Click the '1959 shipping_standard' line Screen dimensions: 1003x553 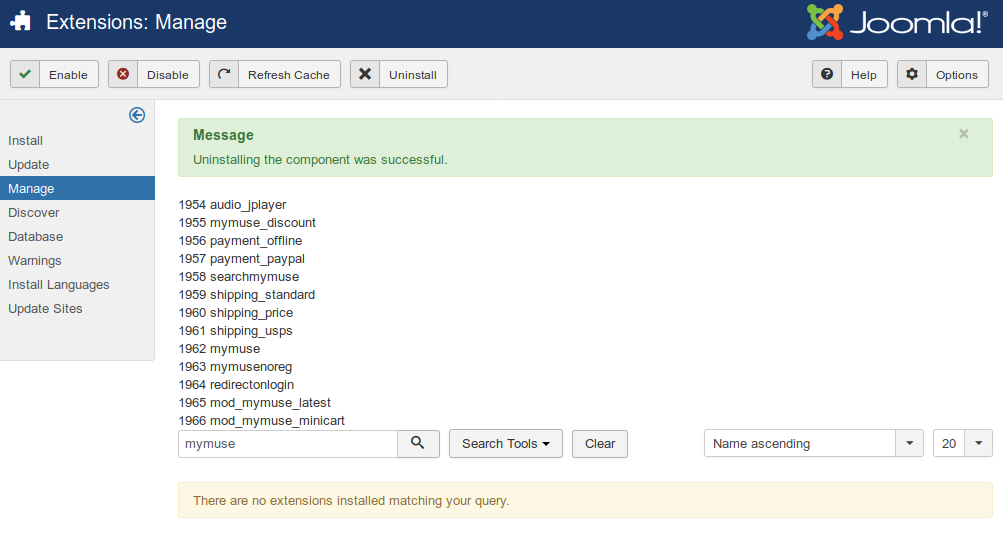pos(247,295)
